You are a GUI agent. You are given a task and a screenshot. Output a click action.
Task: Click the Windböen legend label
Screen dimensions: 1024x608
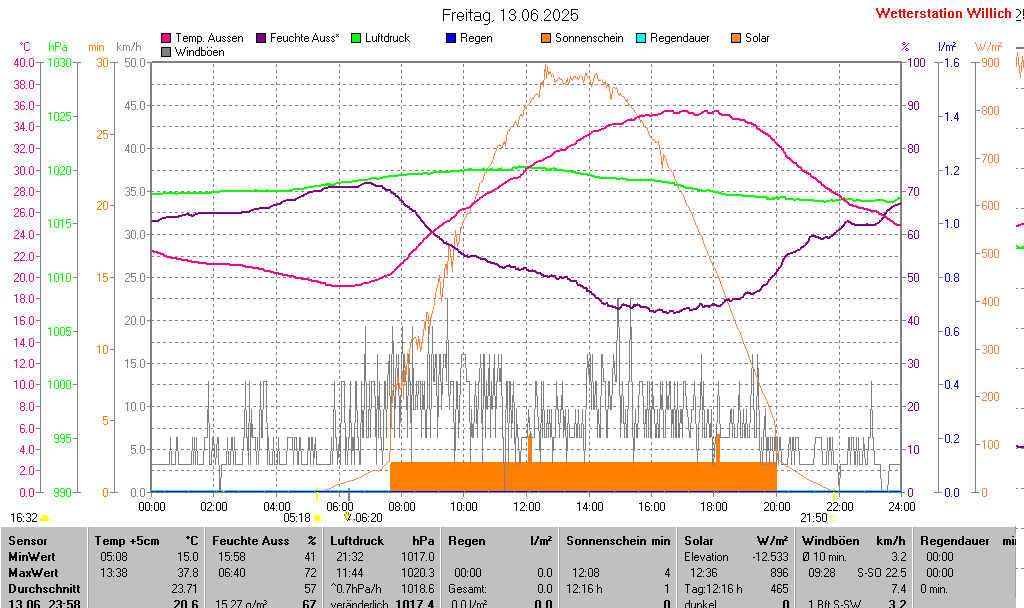click(x=200, y=52)
